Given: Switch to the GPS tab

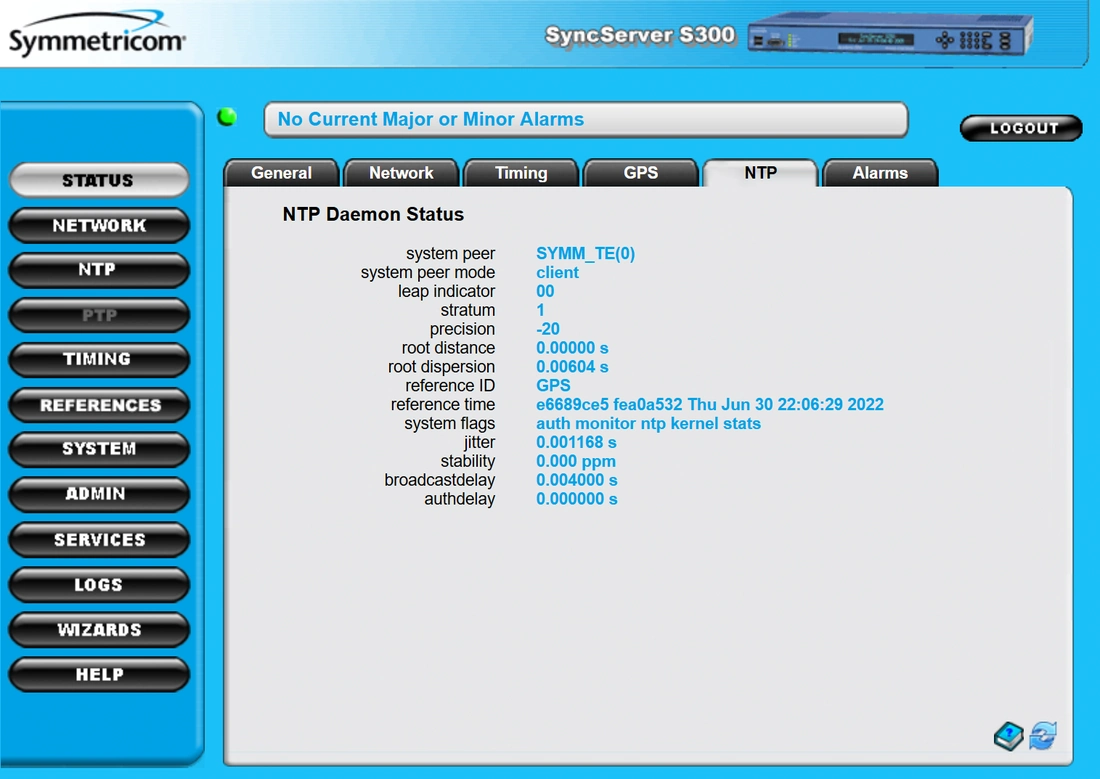Looking at the screenshot, I should pyautogui.click(x=640, y=173).
